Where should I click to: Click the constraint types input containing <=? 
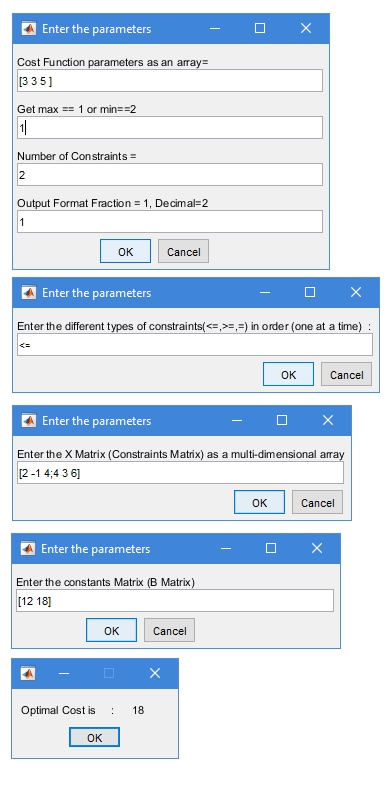[194, 345]
